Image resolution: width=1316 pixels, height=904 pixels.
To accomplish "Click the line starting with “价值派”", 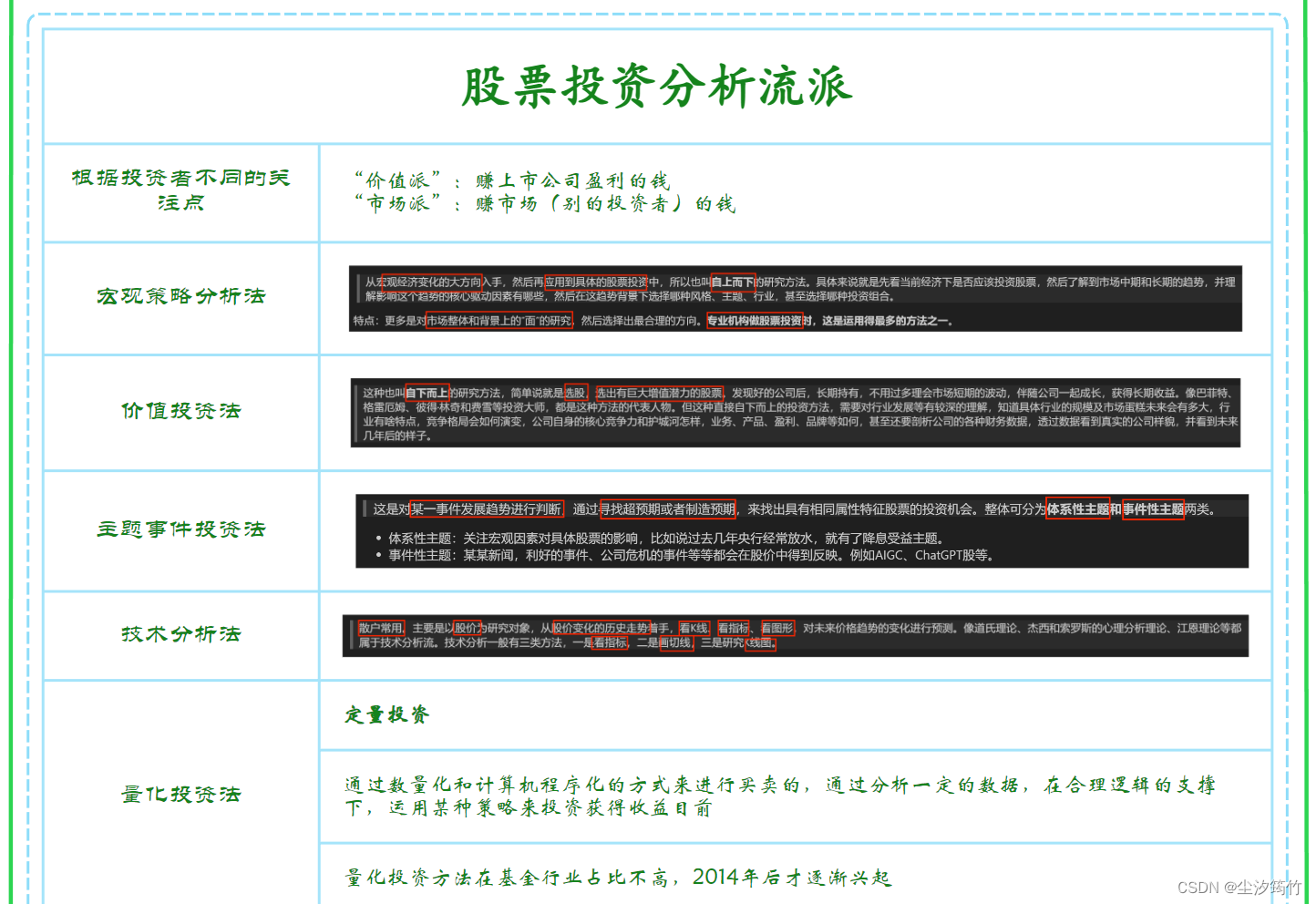I will pyautogui.click(x=512, y=180).
